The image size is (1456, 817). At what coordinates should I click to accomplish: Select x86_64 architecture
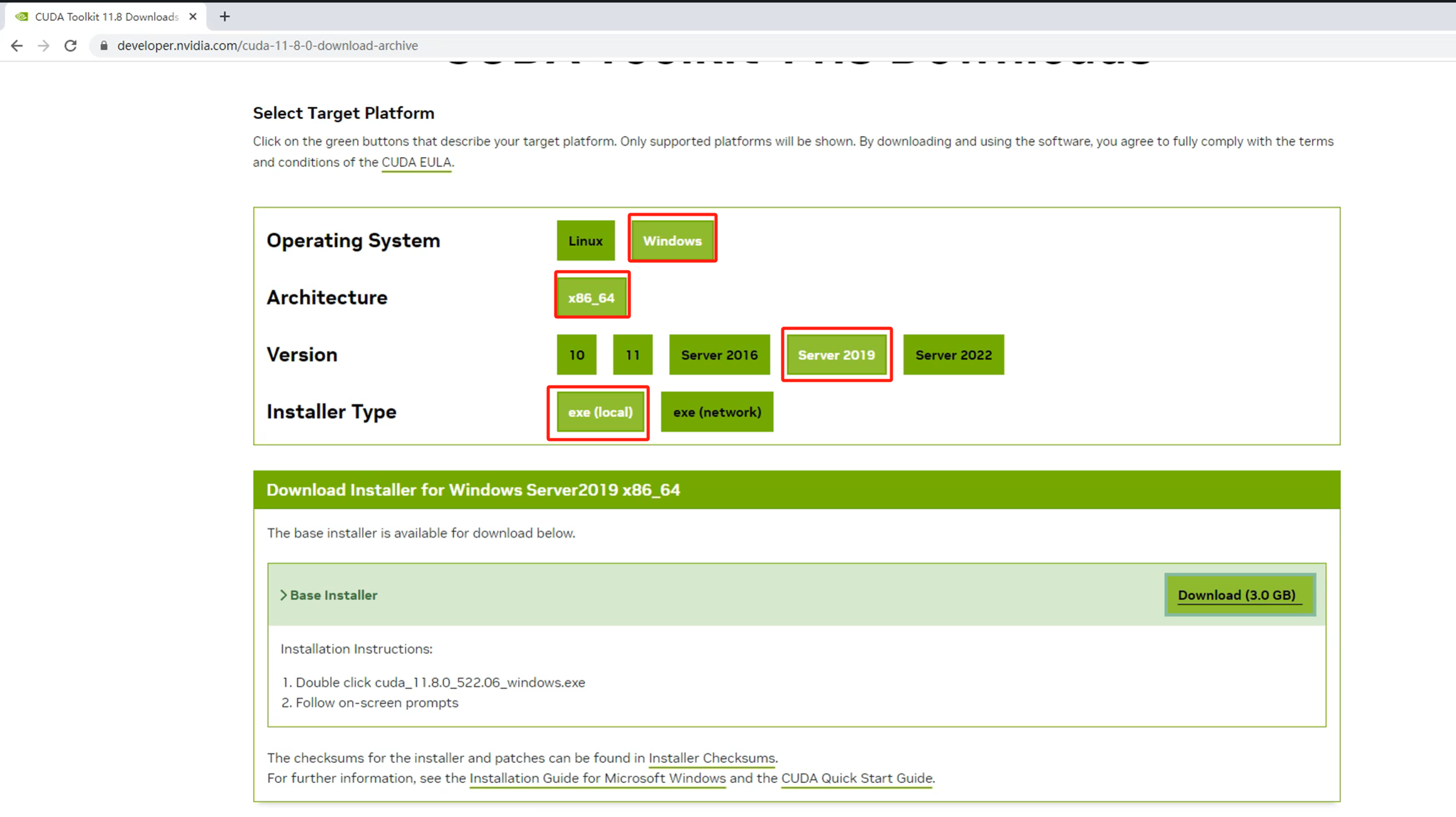point(592,297)
